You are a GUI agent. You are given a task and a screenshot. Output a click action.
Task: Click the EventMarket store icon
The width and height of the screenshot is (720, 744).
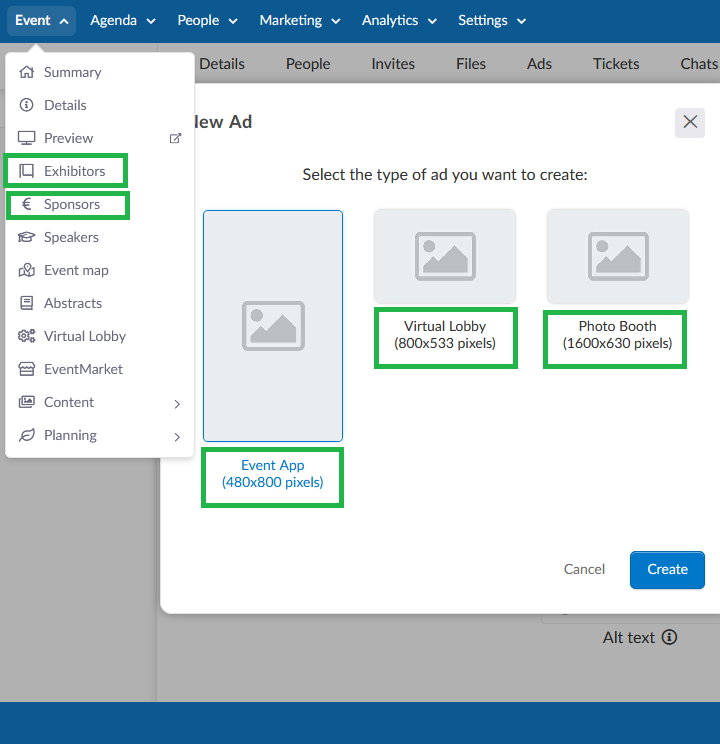tap(27, 369)
